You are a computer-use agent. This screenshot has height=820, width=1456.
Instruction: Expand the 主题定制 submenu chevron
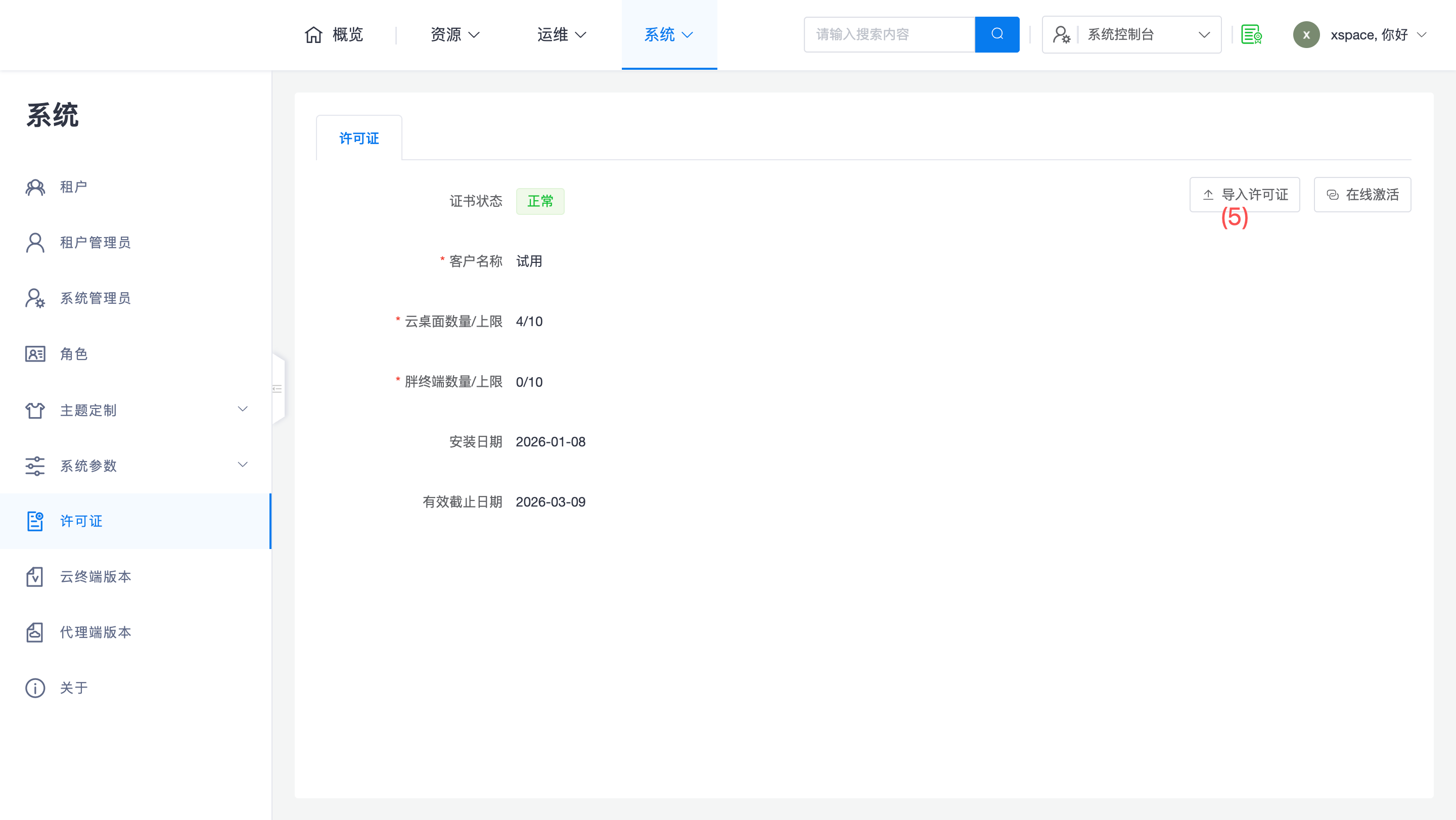243,409
